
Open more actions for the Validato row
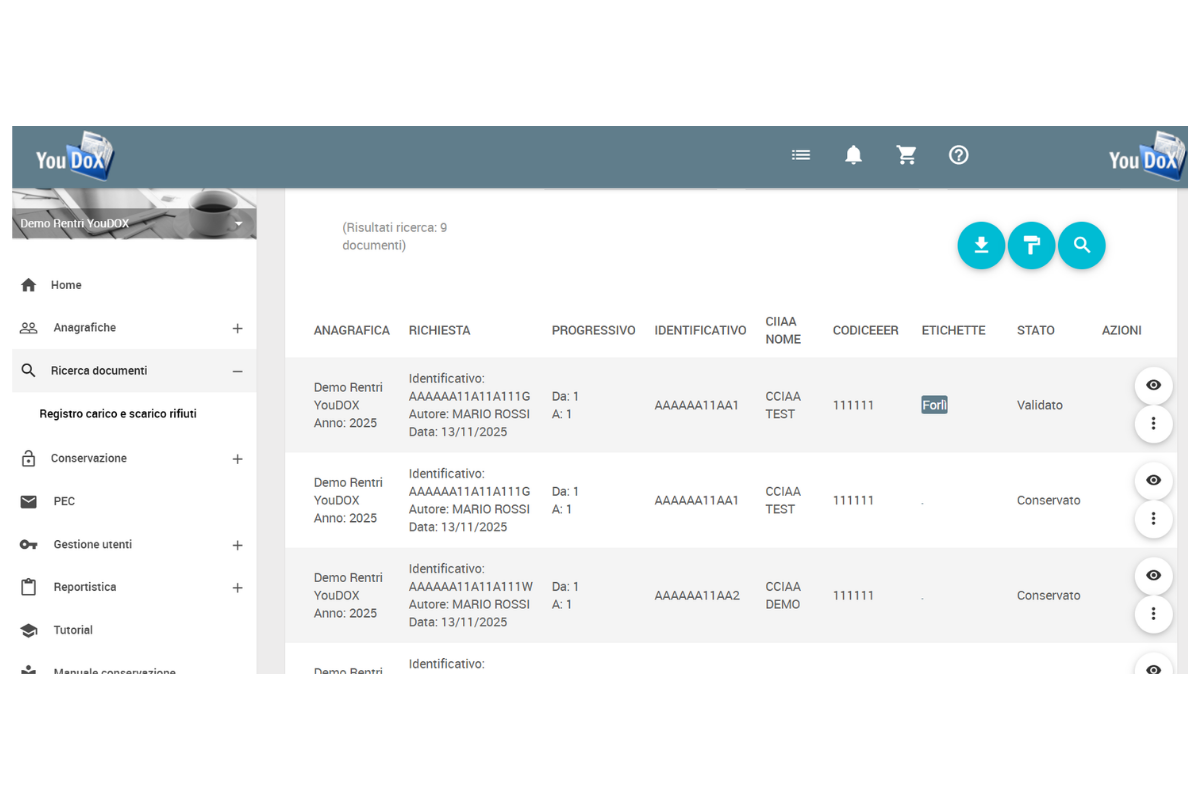1153,424
